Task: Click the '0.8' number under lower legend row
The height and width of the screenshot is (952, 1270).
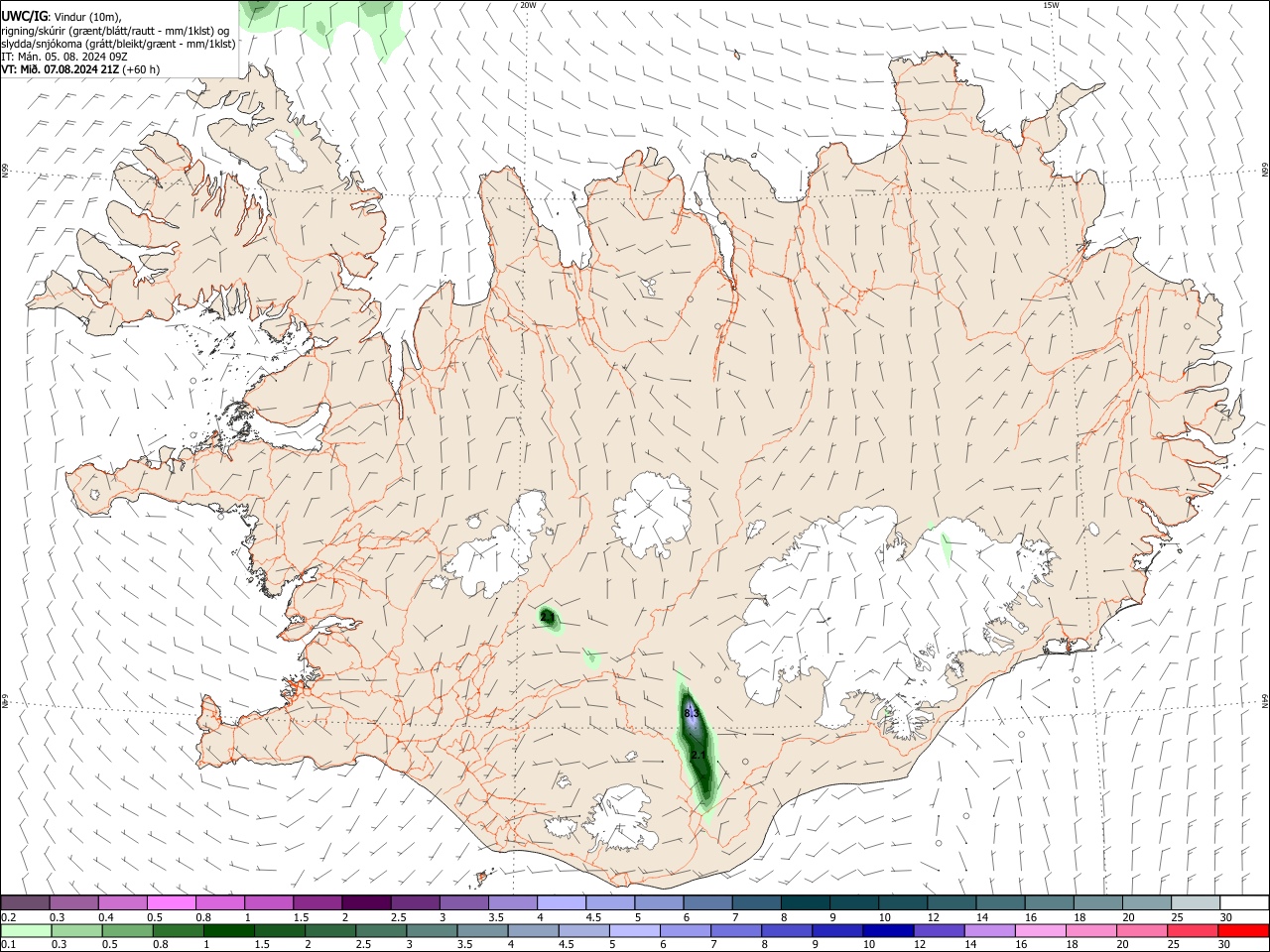Action: coord(161,945)
